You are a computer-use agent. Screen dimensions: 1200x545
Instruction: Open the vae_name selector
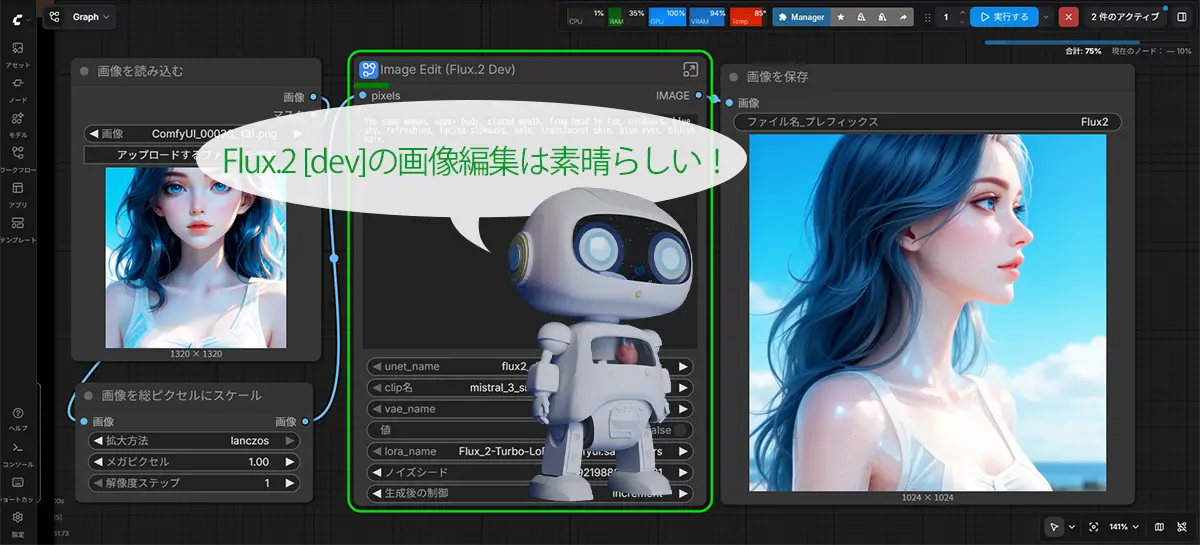click(530, 409)
